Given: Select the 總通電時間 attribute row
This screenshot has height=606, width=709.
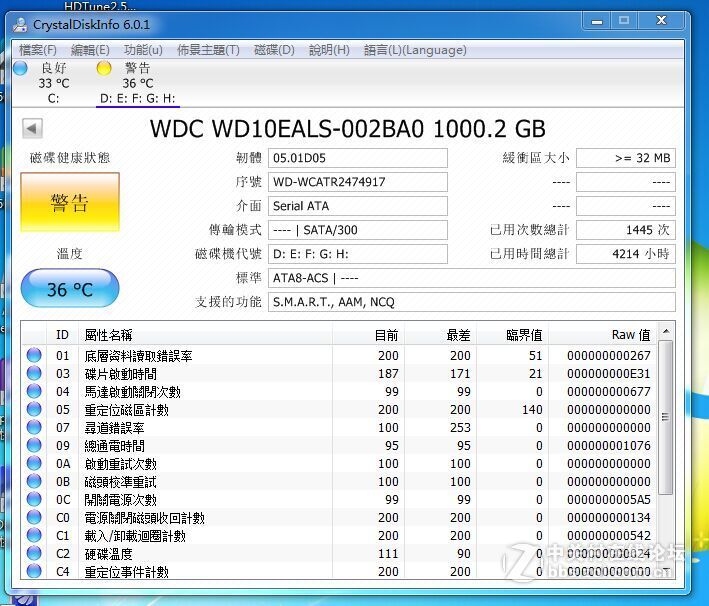Looking at the screenshot, I should [x=339, y=445].
